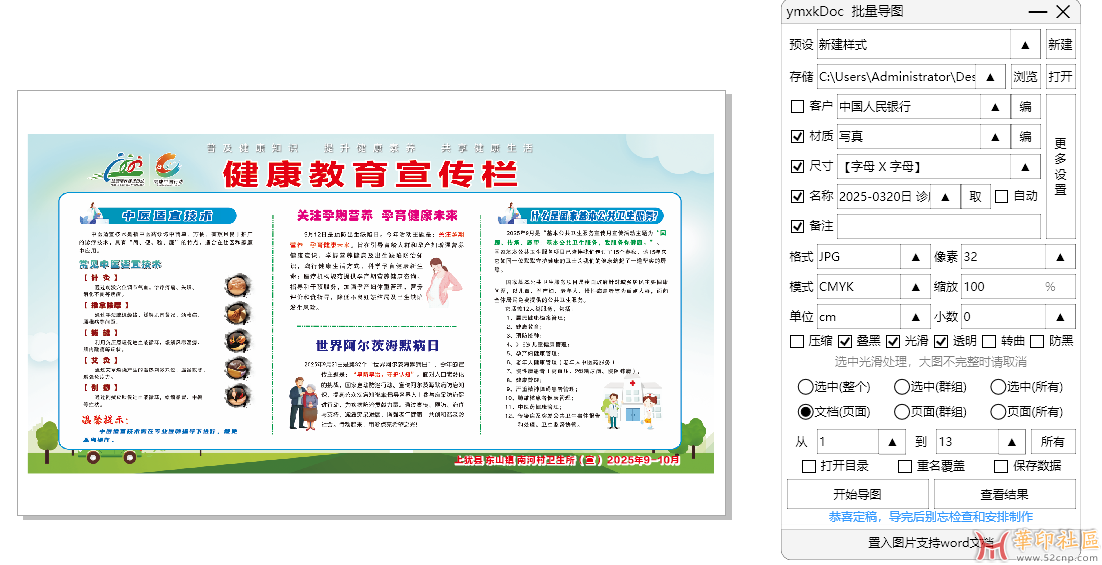Choose the 页面(所有) radio option

click(997, 412)
